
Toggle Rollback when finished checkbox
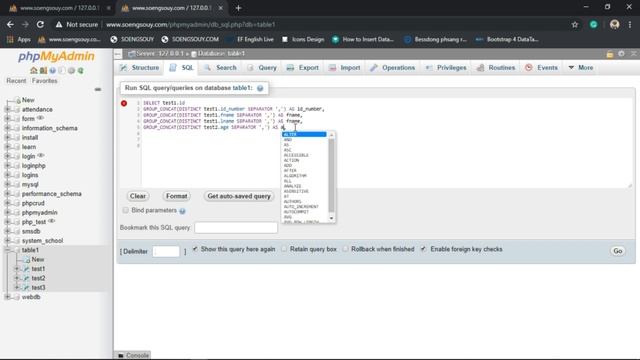pos(345,249)
